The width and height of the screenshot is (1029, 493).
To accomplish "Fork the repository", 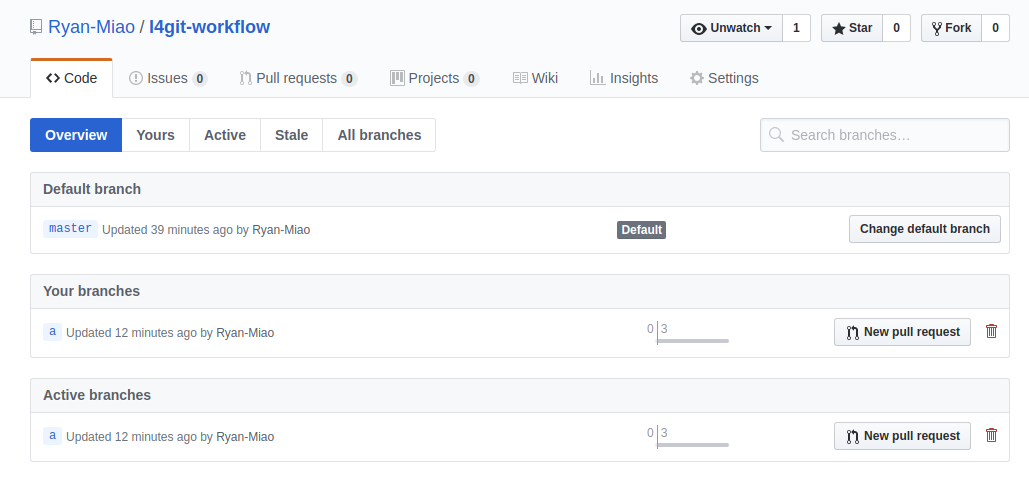I will (952, 28).
